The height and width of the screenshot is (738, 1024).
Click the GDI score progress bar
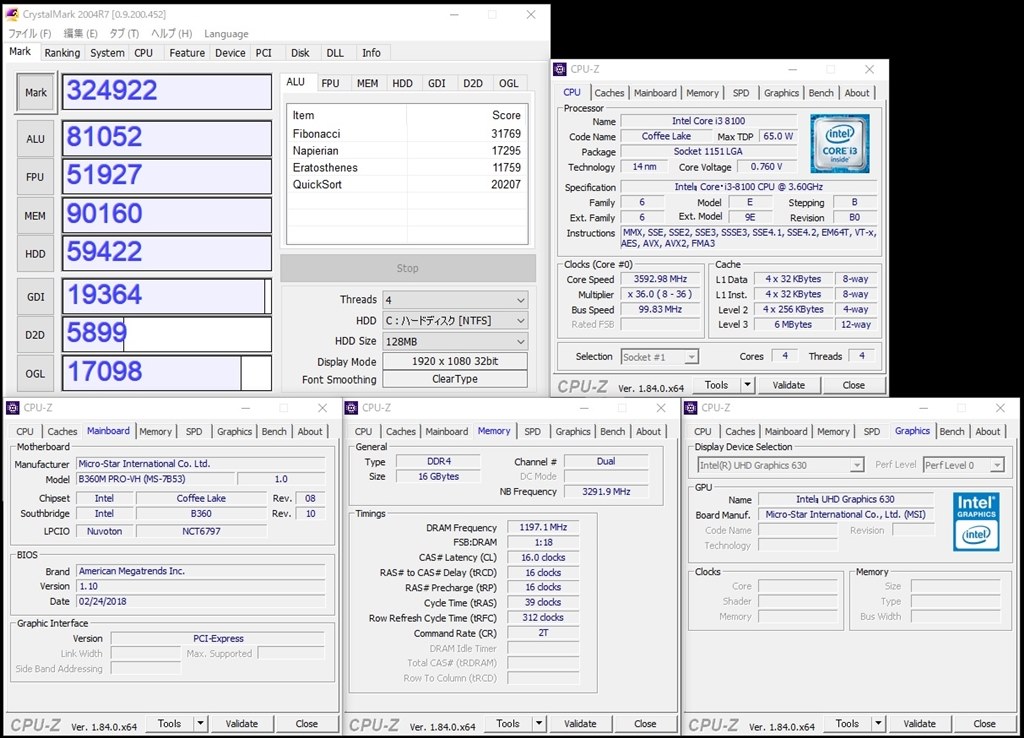167,296
